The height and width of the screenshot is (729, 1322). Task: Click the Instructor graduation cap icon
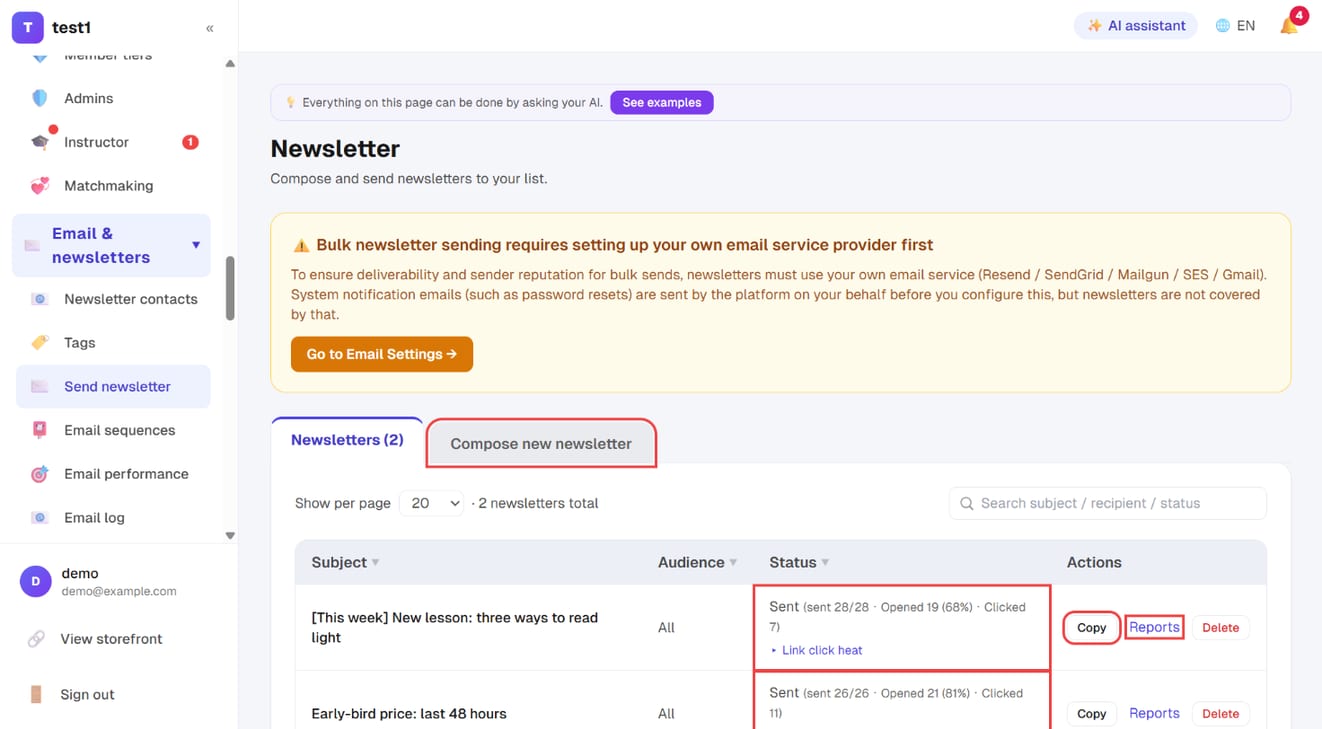tap(40, 142)
